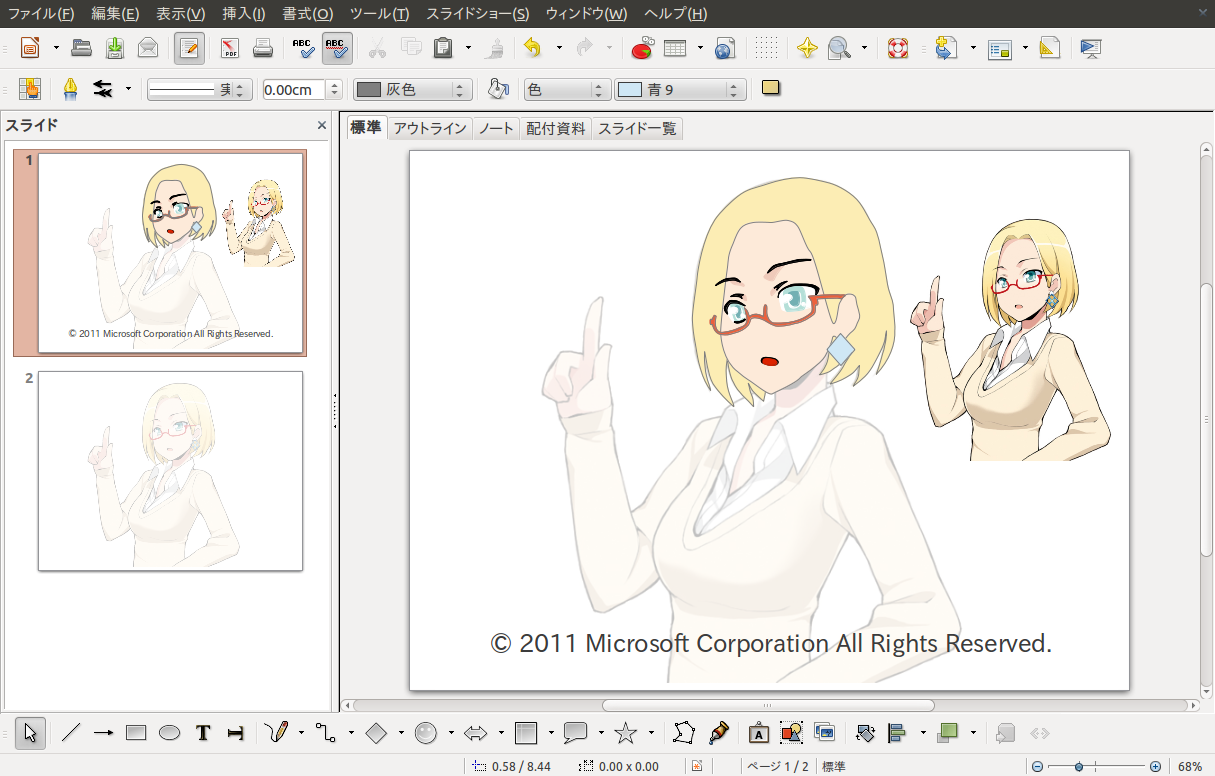The height and width of the screenshot is (776, 1215).
Task: Toggle AutoSpellcheck button
Action: tap(337, 48)
